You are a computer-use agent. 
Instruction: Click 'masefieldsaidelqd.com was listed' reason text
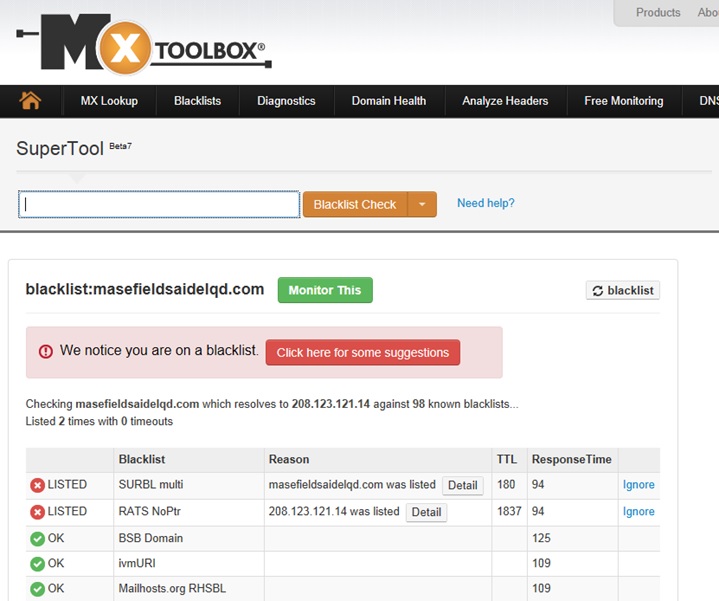352,485
